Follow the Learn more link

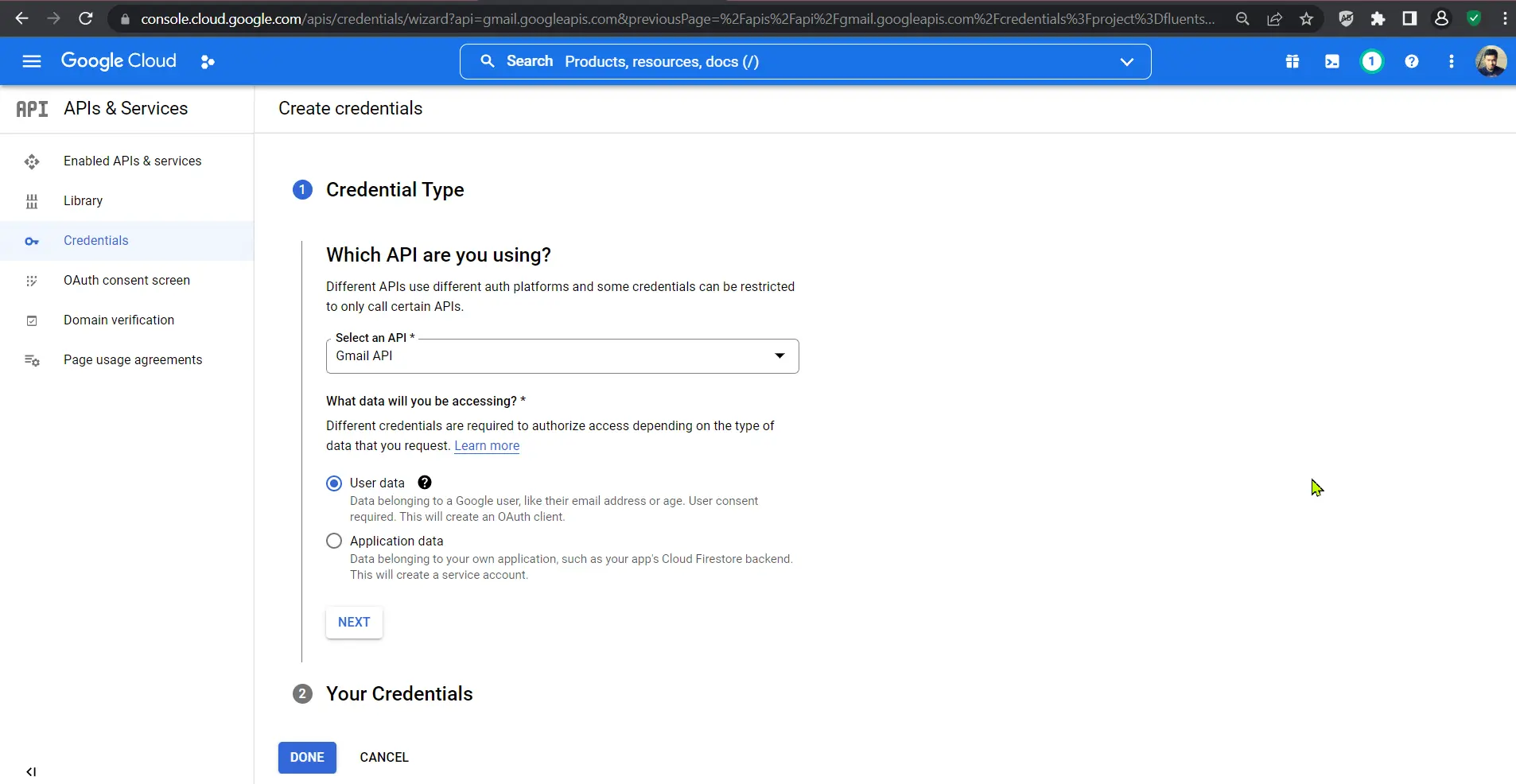[x=487, y=446]
